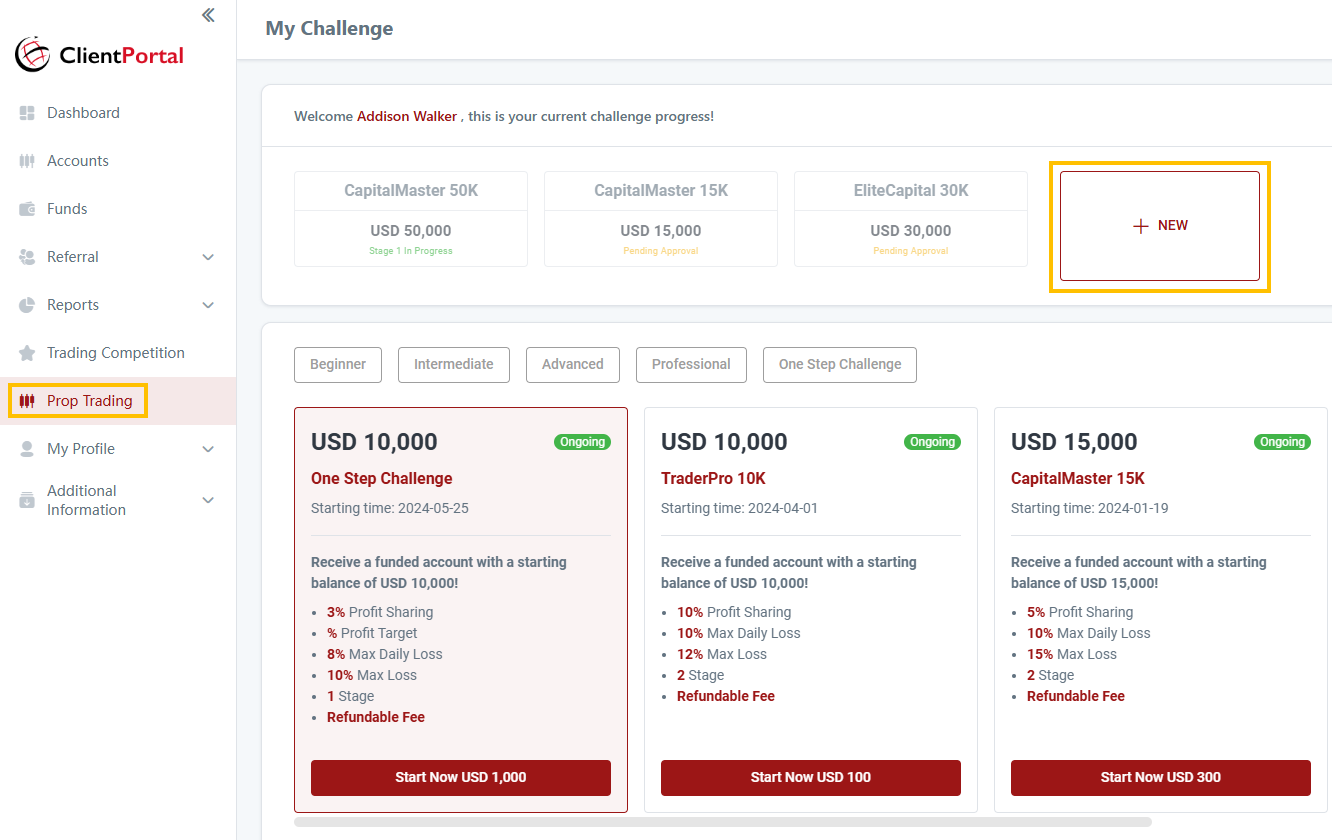Expand the Reports submenu chevron
This screenshot has height=840, width=1332.
point(208,305)
